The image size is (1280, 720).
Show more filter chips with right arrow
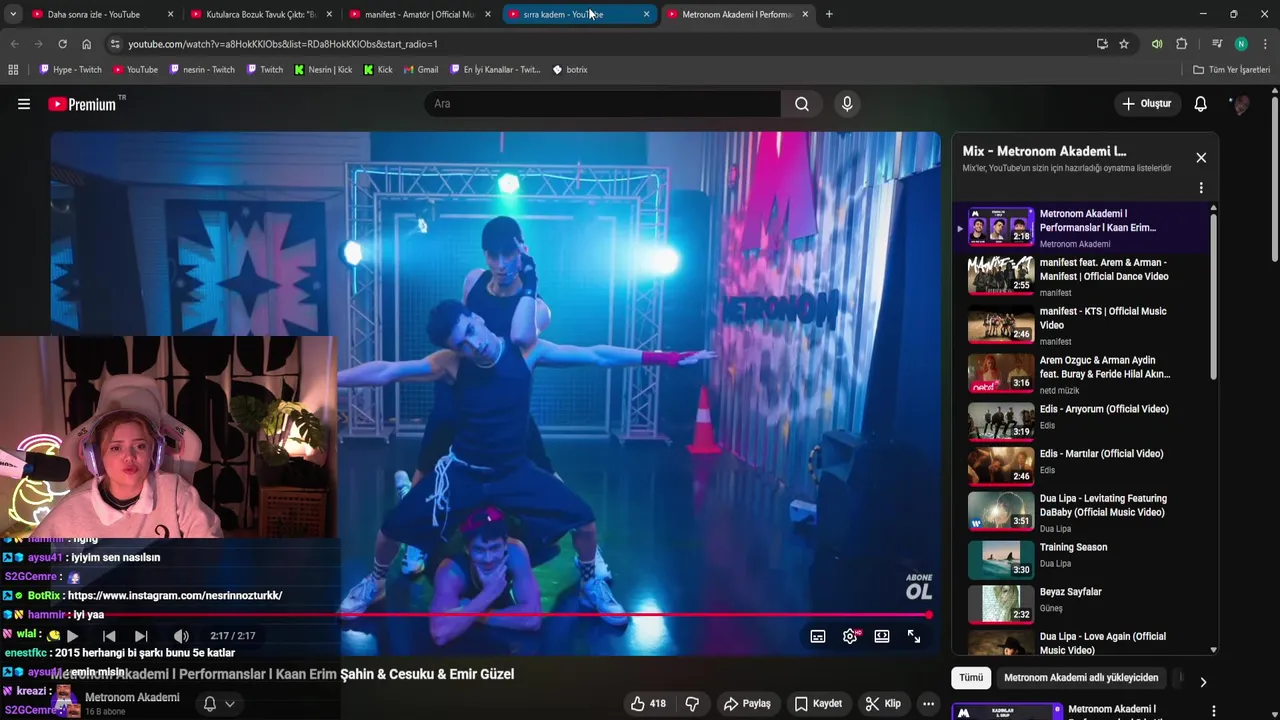tap(1203, 682)
